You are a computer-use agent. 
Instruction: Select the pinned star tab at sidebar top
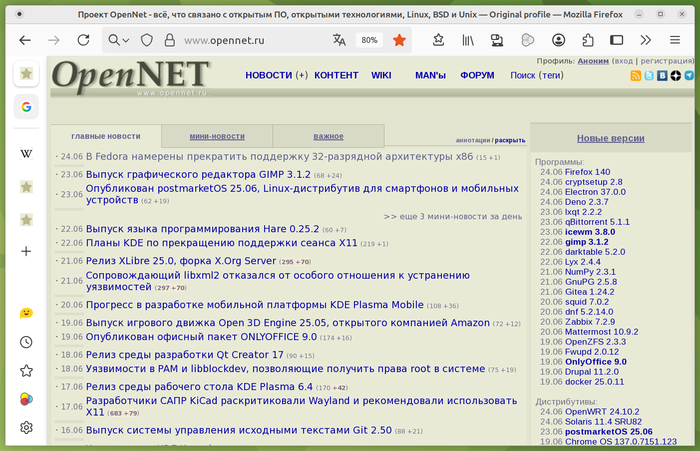26,73
